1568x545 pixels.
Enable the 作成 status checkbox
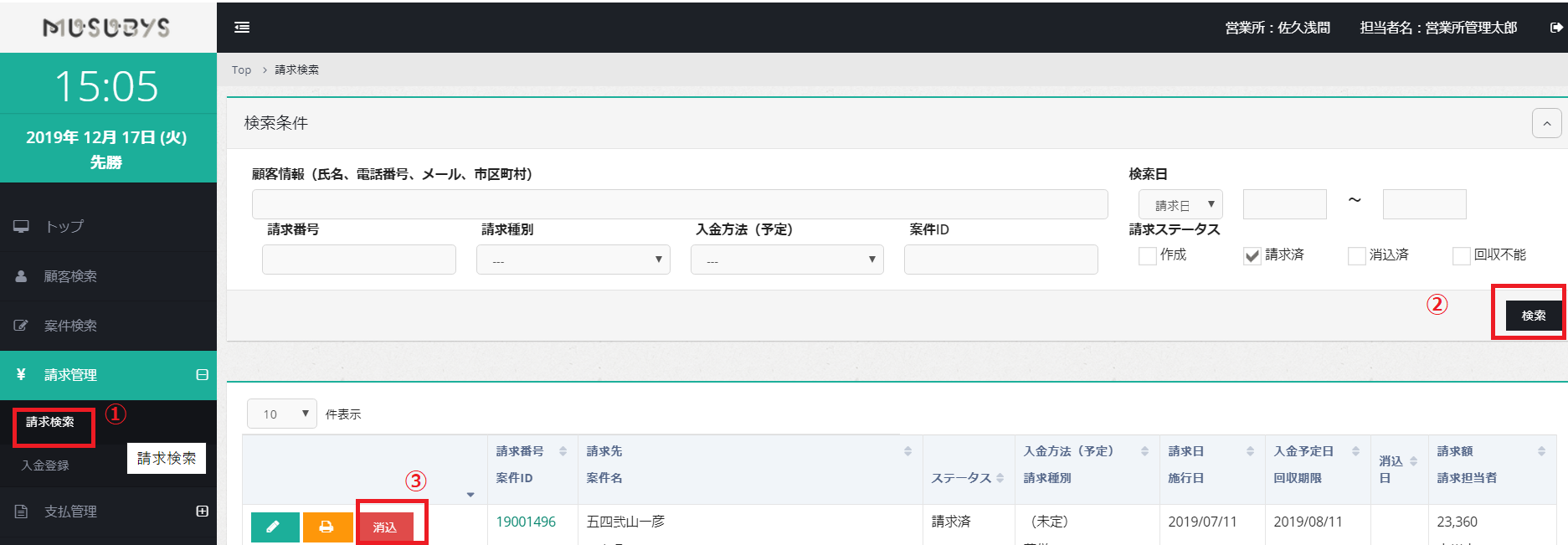(x=1148, y=256)
